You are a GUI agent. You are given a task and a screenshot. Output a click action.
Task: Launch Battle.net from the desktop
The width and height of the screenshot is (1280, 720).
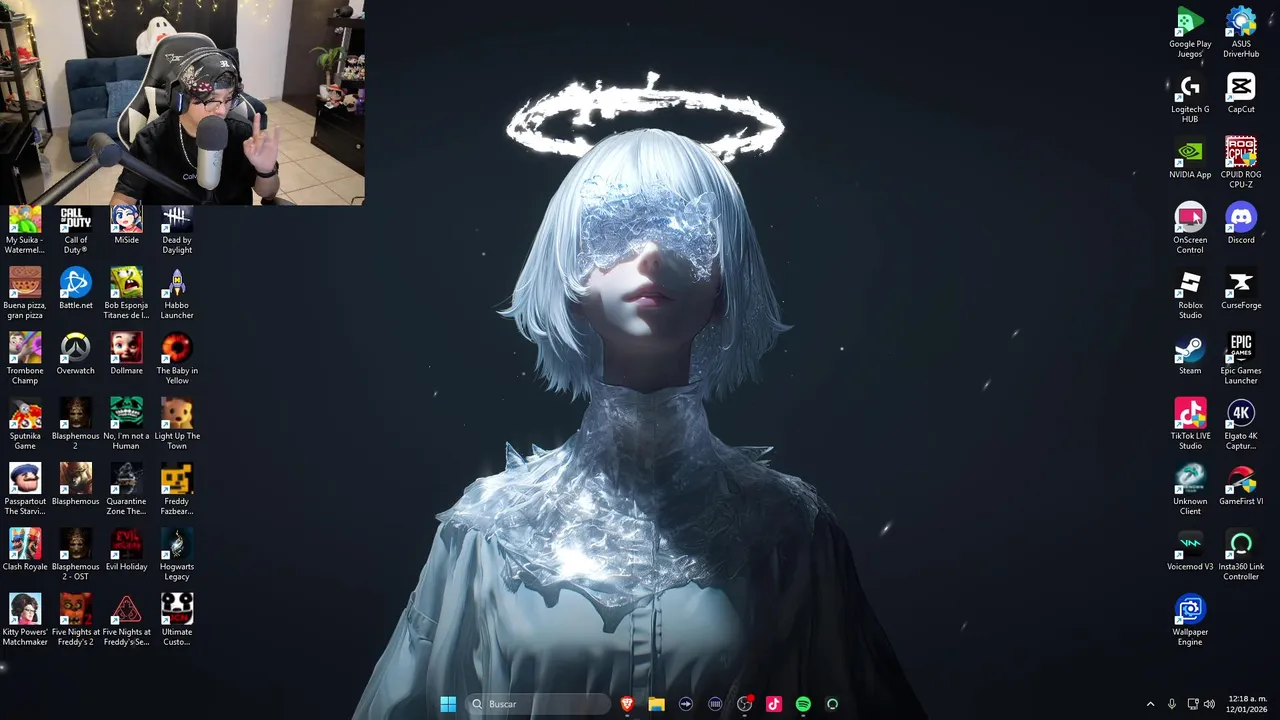point(76,290)
